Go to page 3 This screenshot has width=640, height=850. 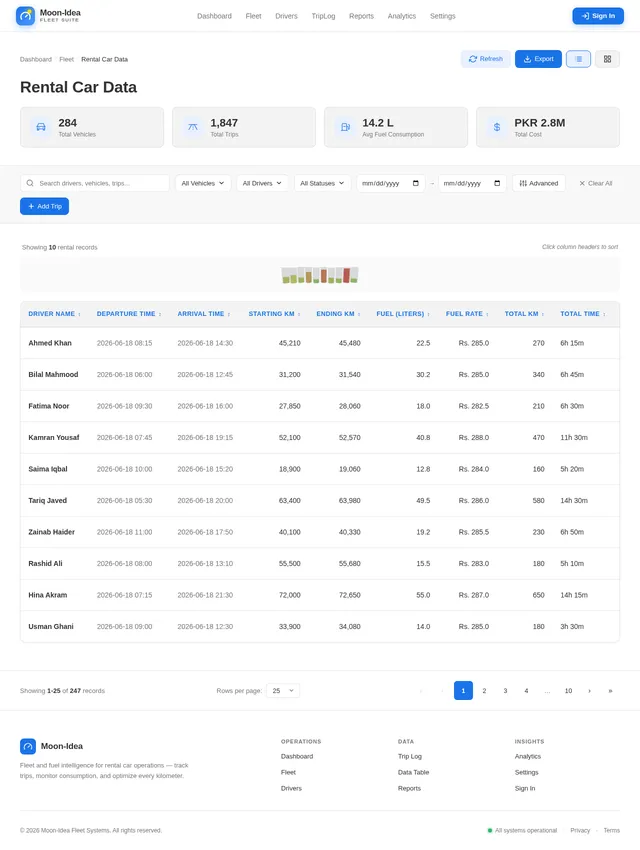click(x=505, y=691)
